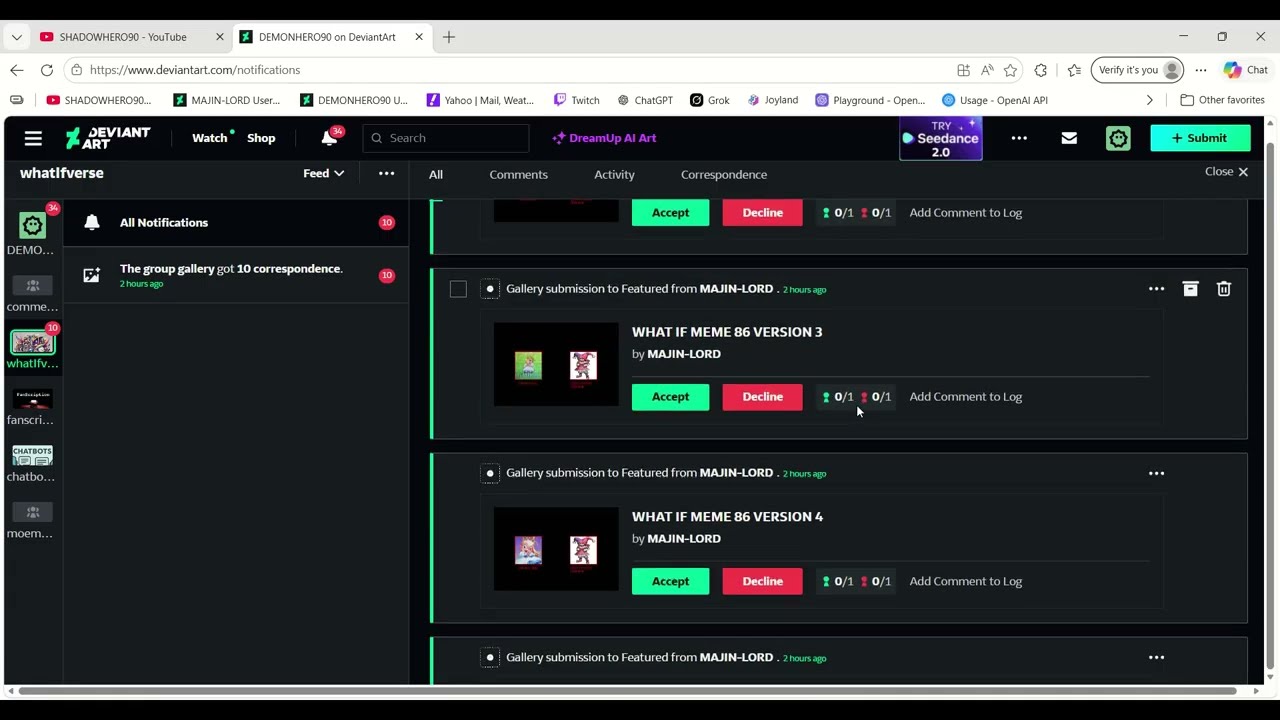Open the WHAT IF MEME 86 VERSION 4 thumbnail

tap(556, 549)
